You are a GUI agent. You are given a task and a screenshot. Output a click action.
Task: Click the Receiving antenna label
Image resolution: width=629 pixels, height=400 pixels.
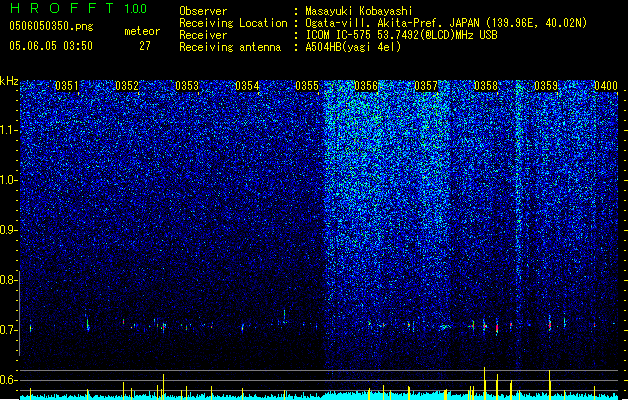(x=230, y=47)
